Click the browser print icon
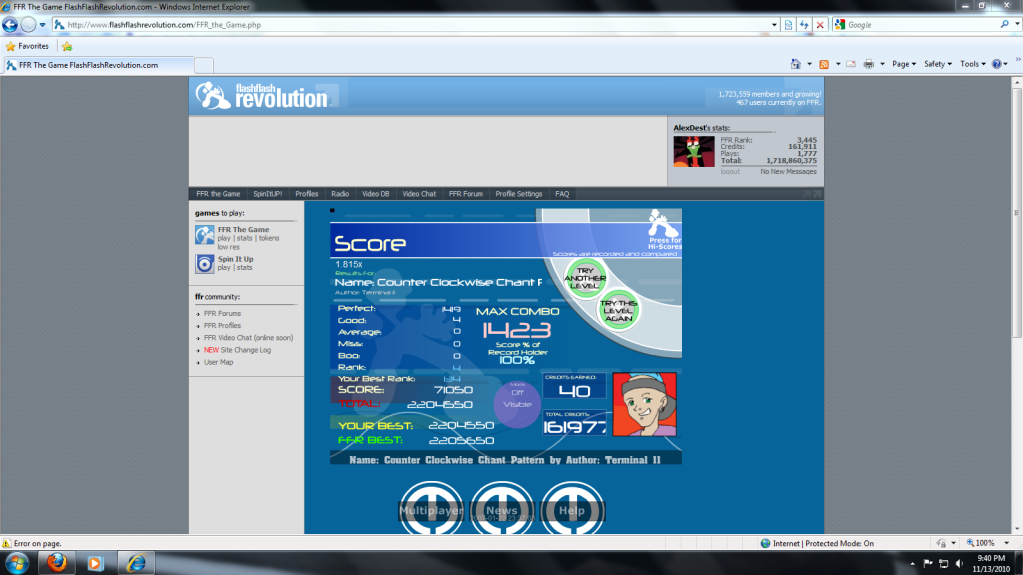 868,64
